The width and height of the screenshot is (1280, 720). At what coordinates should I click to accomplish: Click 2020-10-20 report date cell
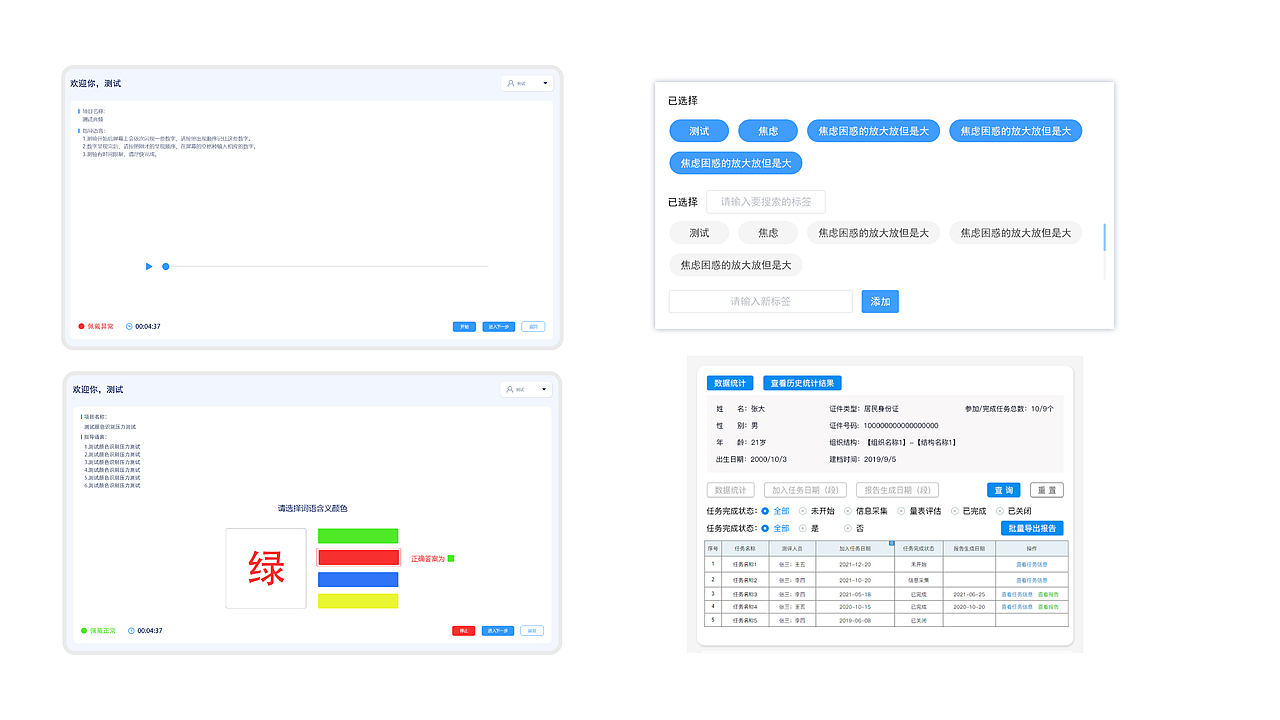969,607
